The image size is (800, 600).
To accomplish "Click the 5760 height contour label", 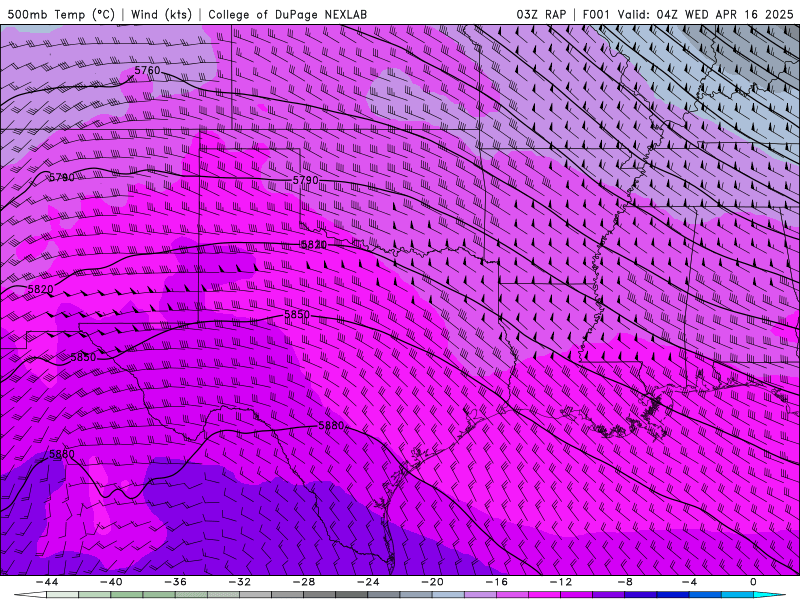I will point(147,70).
